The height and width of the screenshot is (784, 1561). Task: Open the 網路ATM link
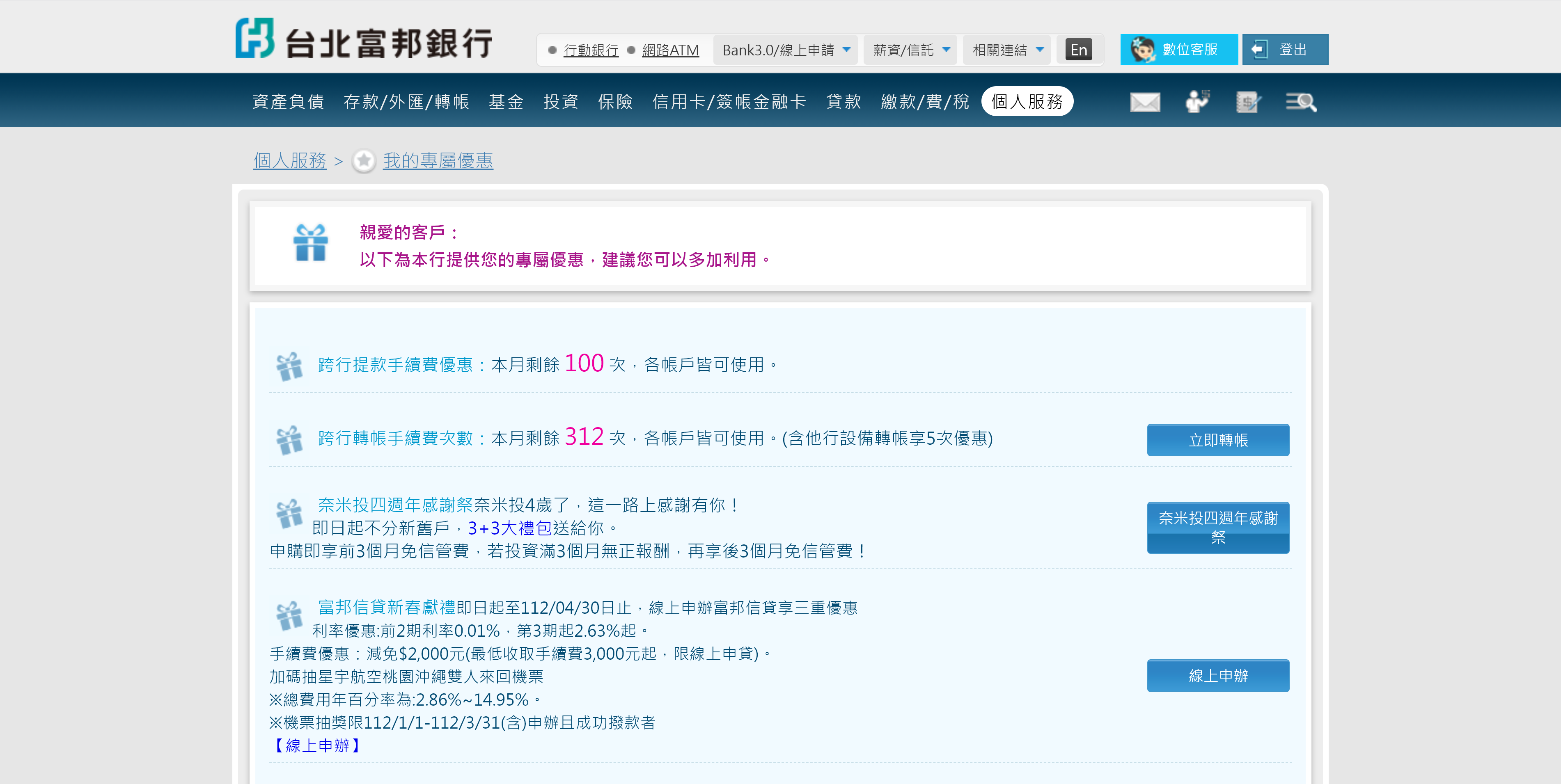[x=670, y=50]
